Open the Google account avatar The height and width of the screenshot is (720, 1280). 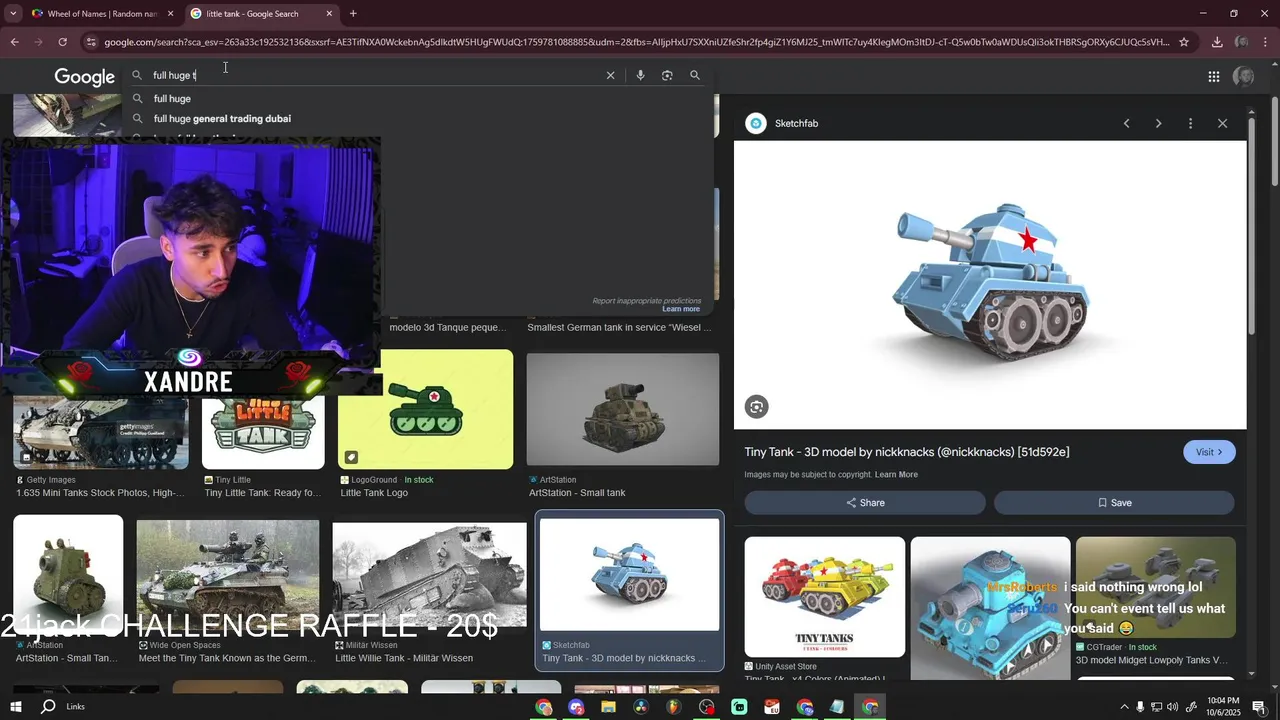[1244, 76]
